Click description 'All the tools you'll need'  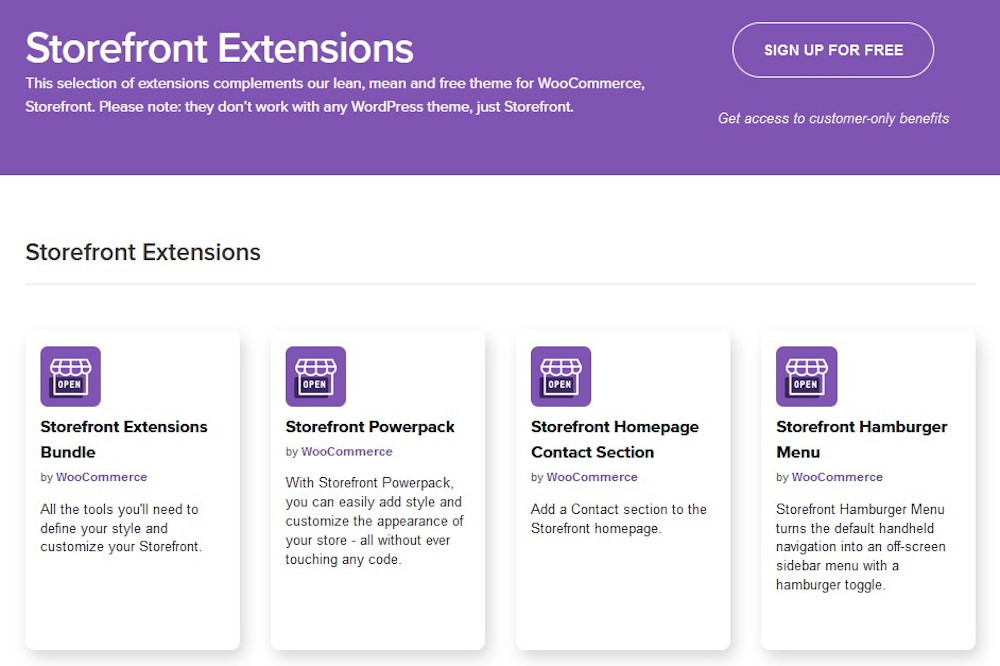tap(121, 528)
